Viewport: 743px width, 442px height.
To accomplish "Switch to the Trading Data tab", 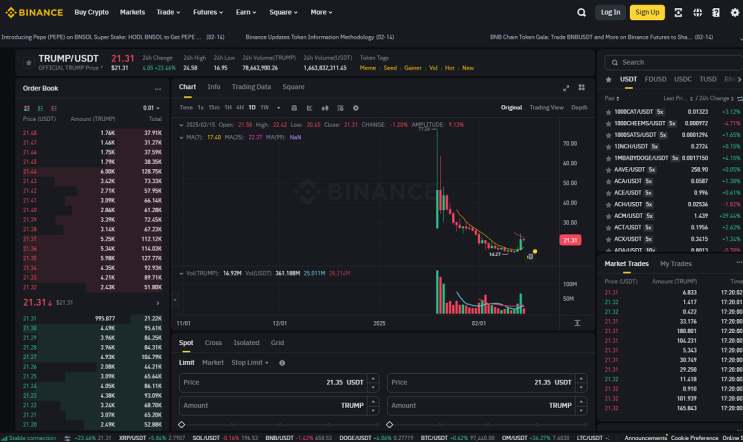I will (251, 87).
